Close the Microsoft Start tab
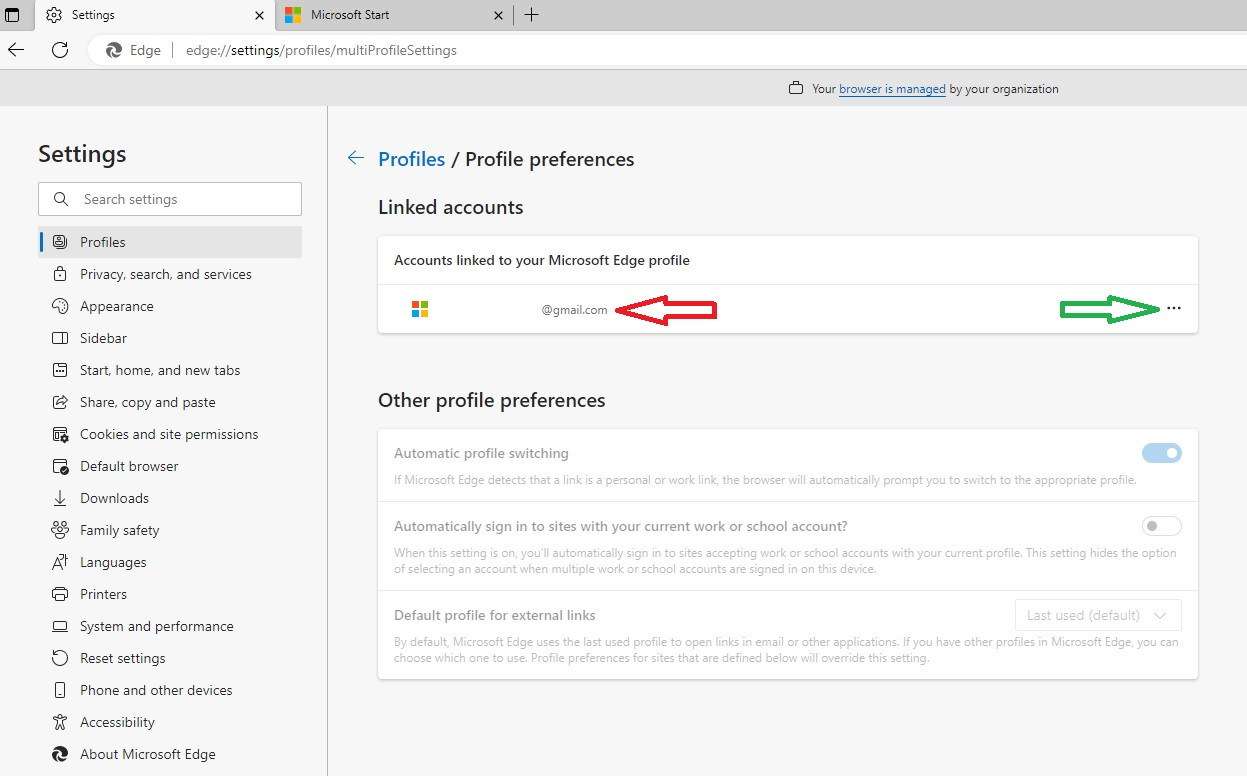Screen dimensions: 1247x776 499,15
